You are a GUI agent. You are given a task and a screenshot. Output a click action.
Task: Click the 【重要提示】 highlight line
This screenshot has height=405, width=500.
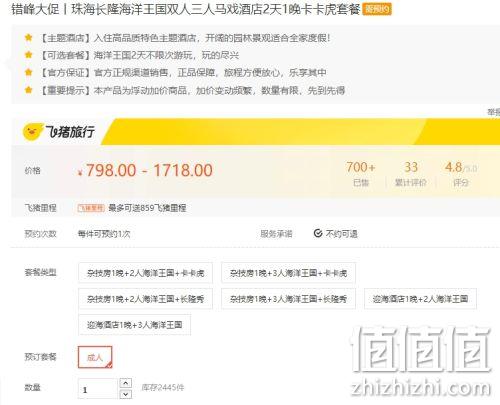(x=192, y=90)
